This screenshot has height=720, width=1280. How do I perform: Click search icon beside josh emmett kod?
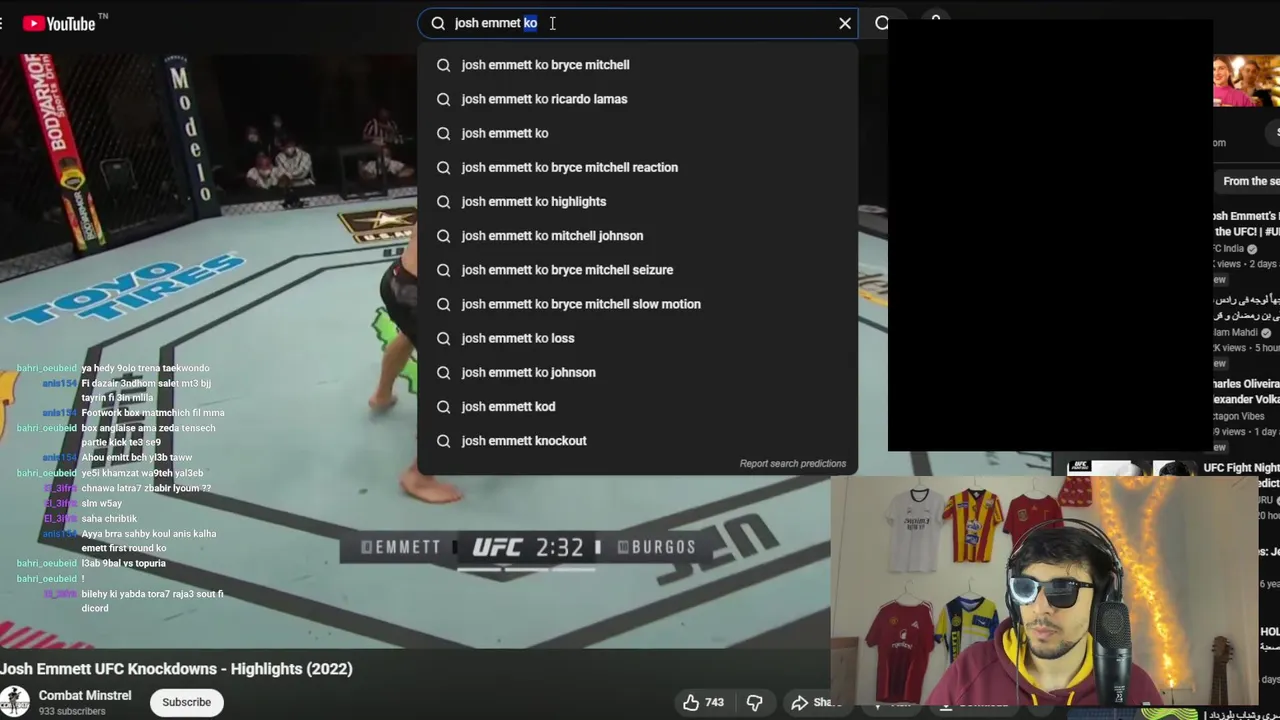point(443,406)
